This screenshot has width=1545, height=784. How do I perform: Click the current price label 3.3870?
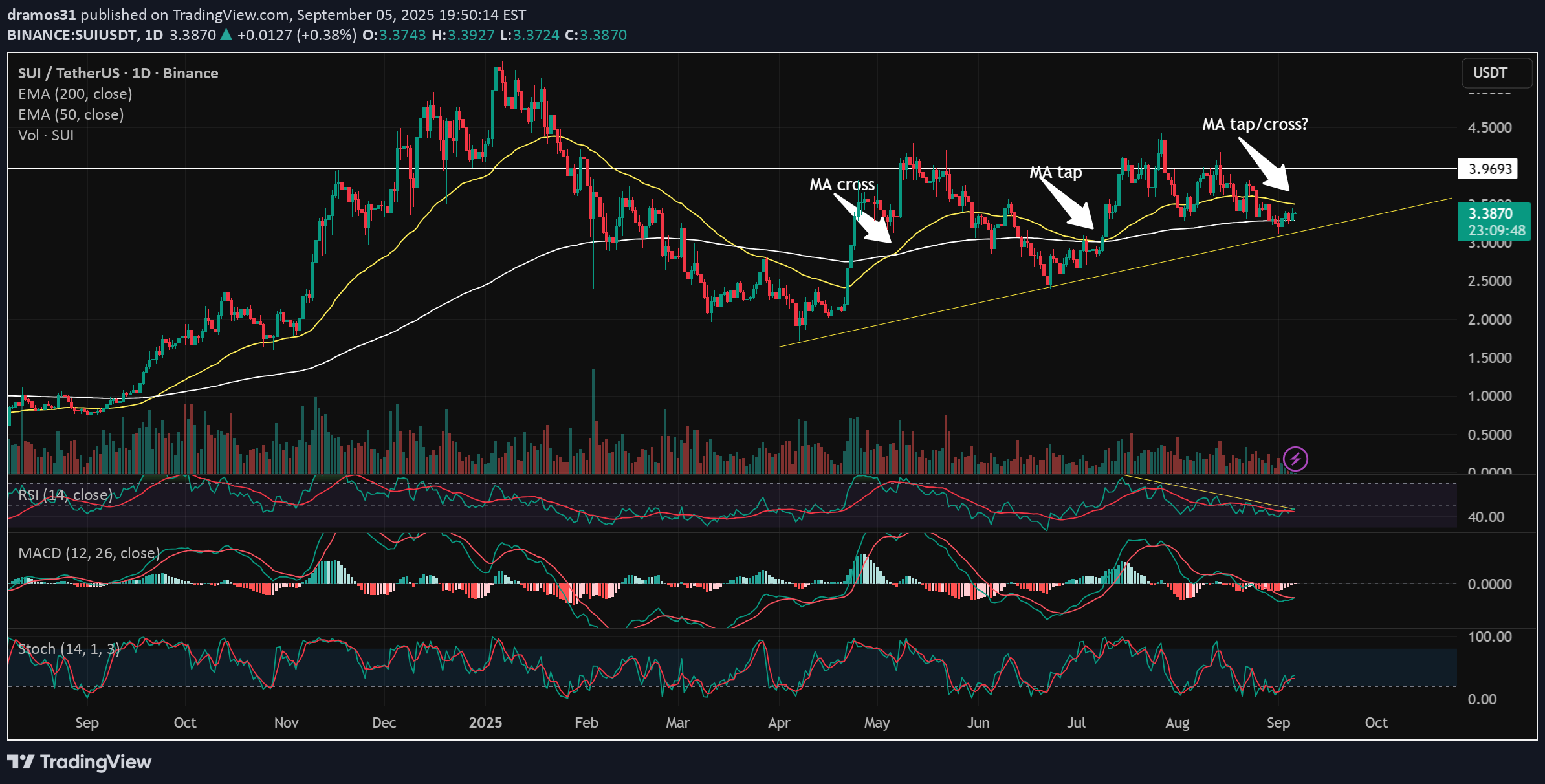1494,222
